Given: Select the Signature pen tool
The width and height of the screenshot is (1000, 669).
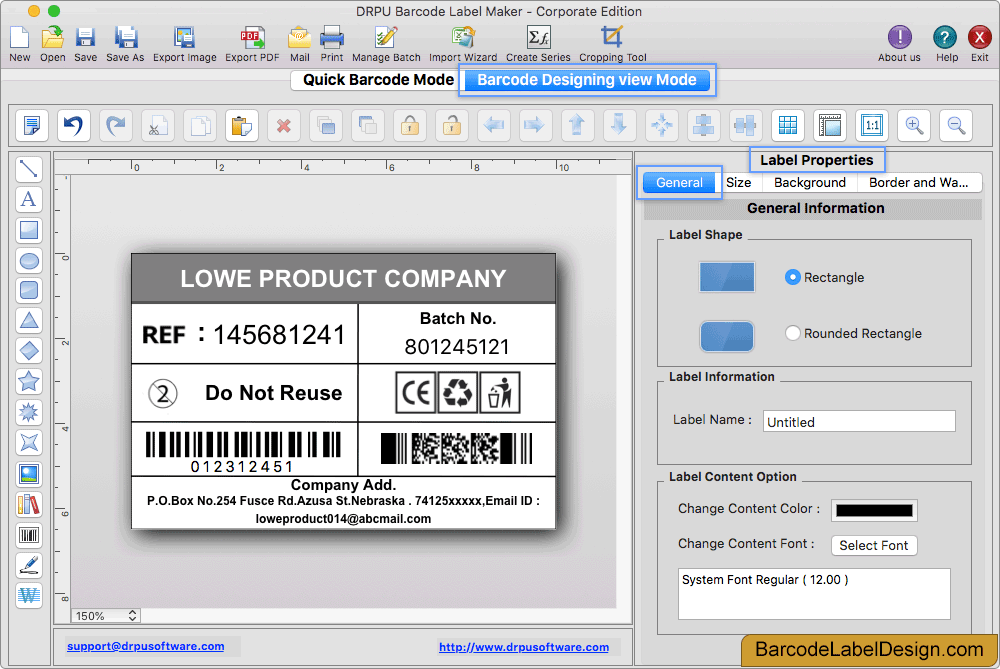Looking at the screenshot, I should [x=29, y=565].
